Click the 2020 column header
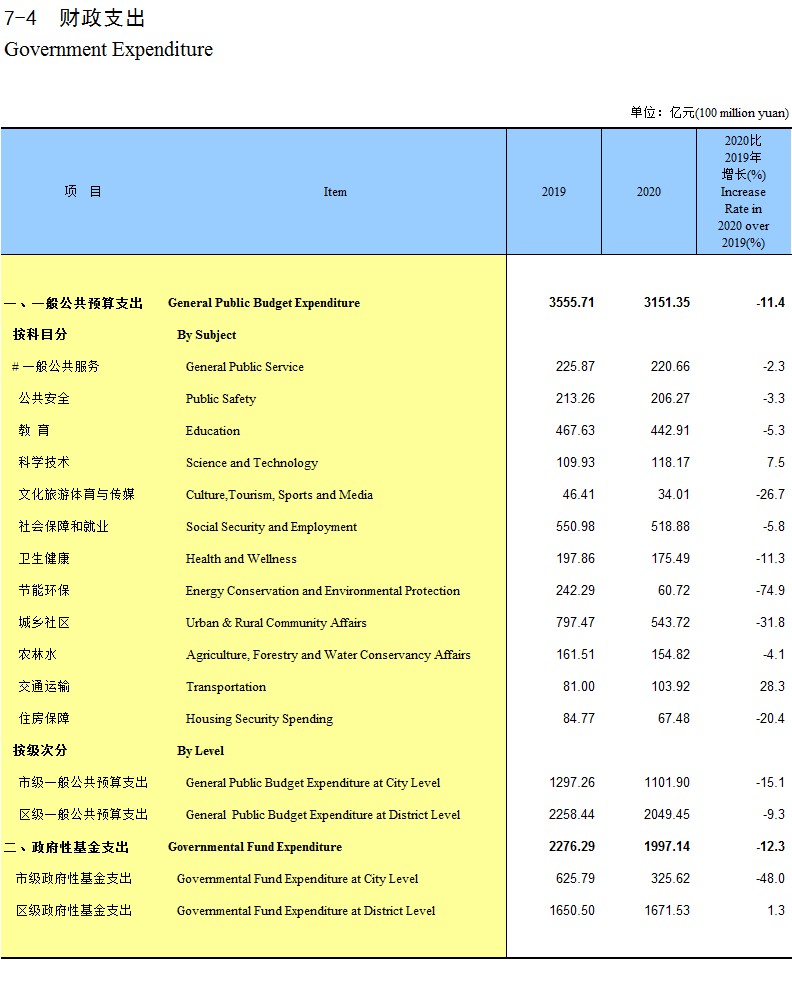The image size is (792, 991). [648, 192]
